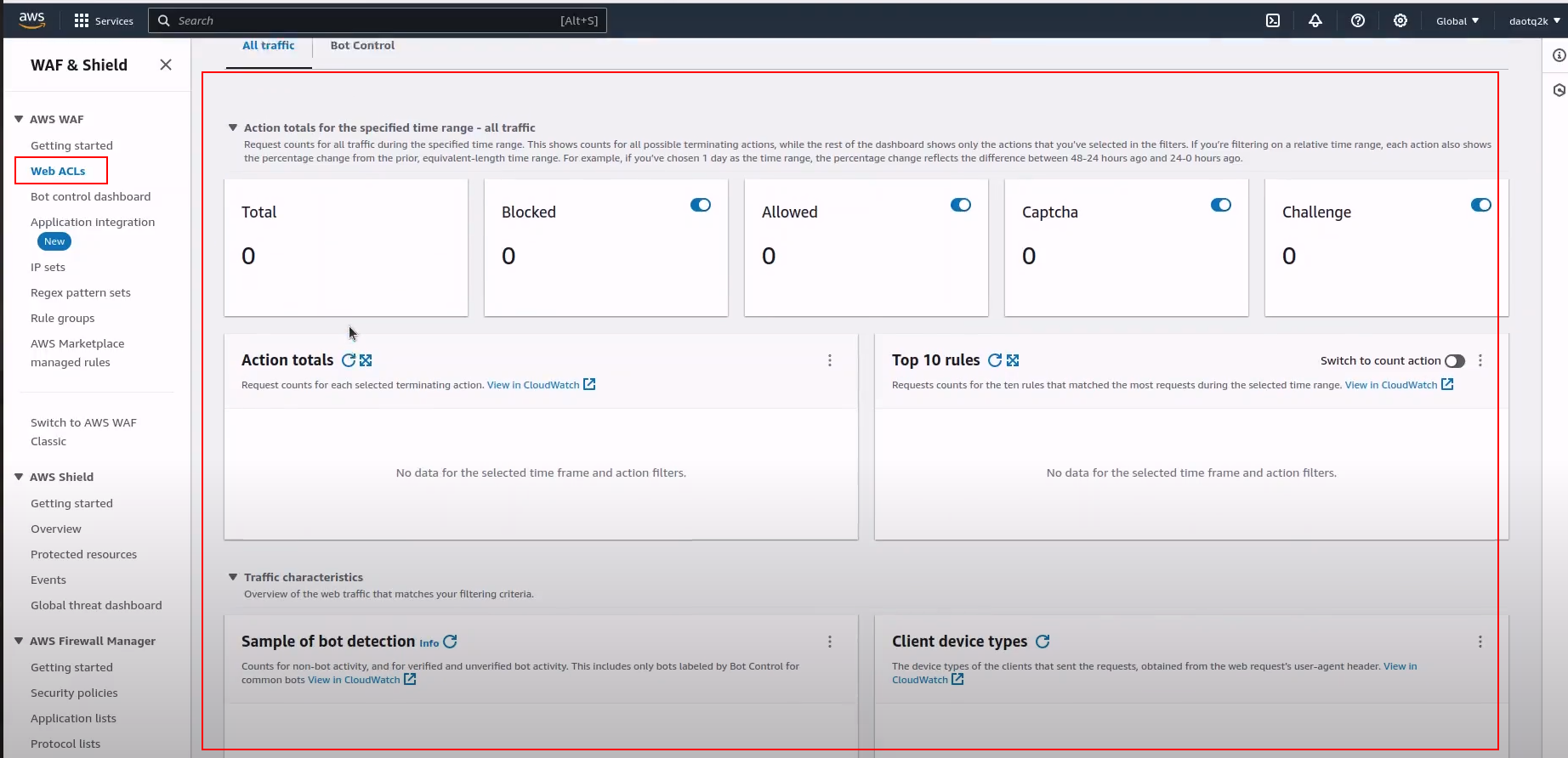Open Application integration page
The image size is (1568, 758).
pyautogui.click(x=93, y=222)
